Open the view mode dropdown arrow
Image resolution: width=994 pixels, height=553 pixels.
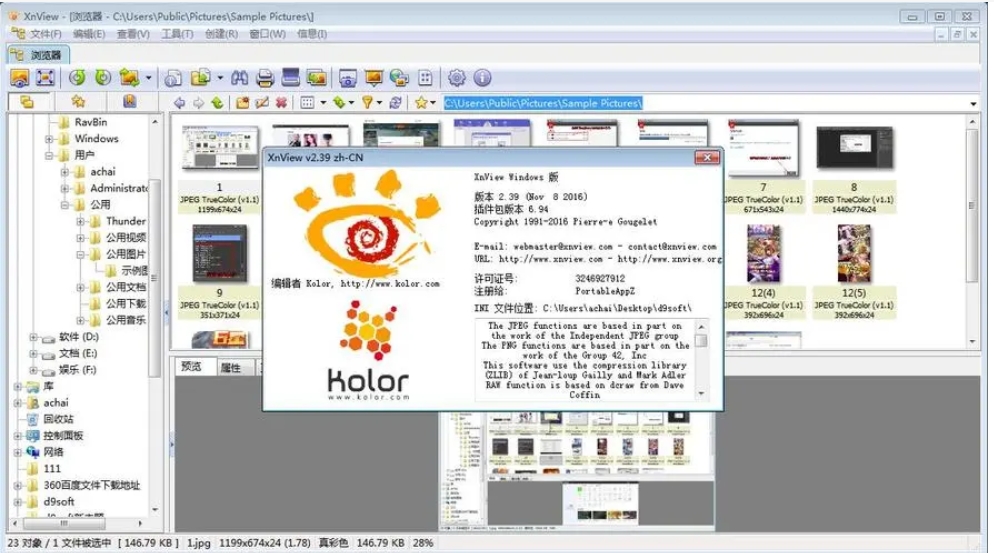[x=323, y=103]
